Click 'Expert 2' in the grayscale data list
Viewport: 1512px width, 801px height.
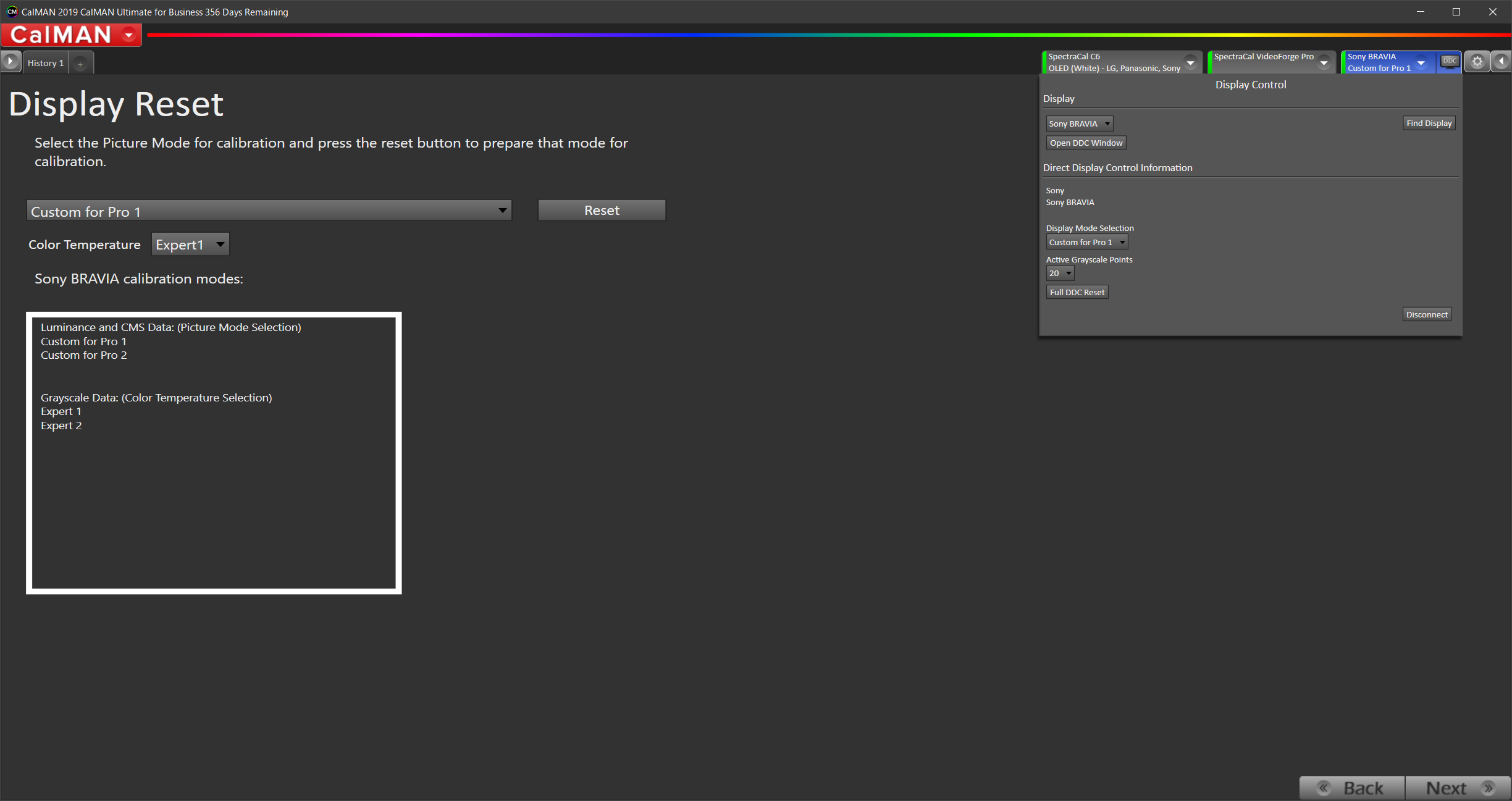point(61,426)
